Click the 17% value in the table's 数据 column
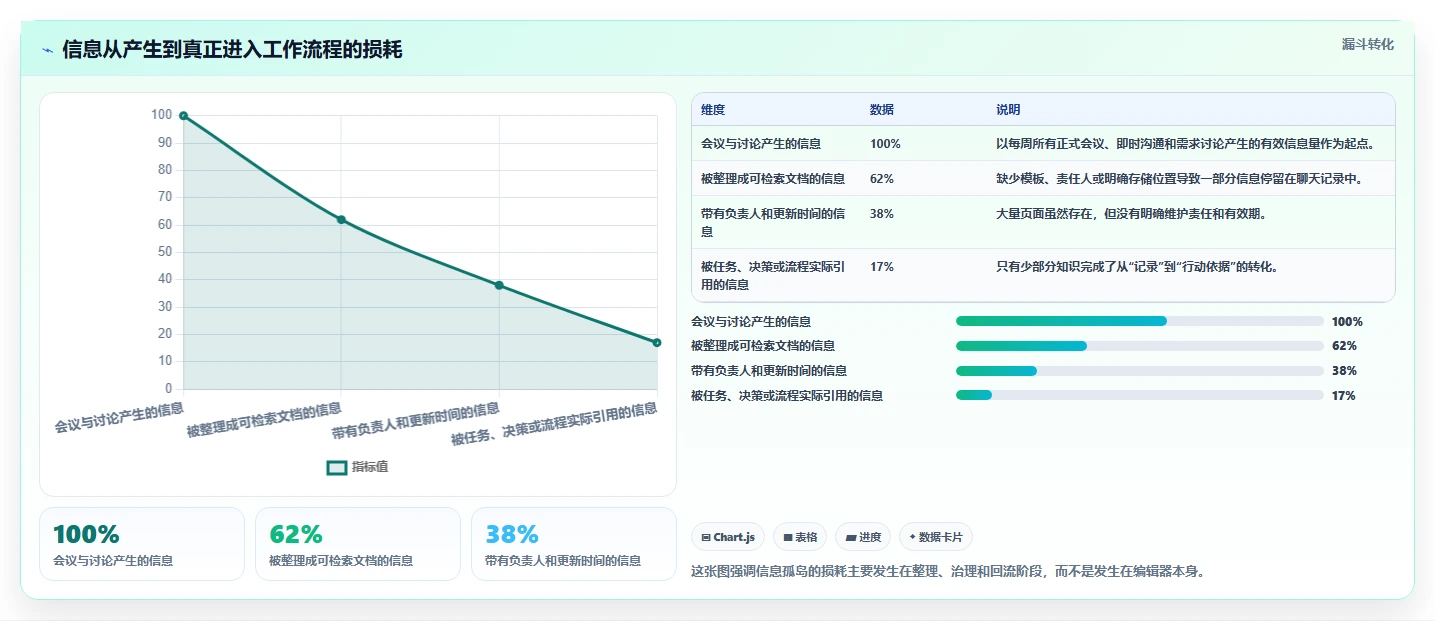The height and width of the screenshot is (621, 1435). pyautogui.click(x=882, y=267)
